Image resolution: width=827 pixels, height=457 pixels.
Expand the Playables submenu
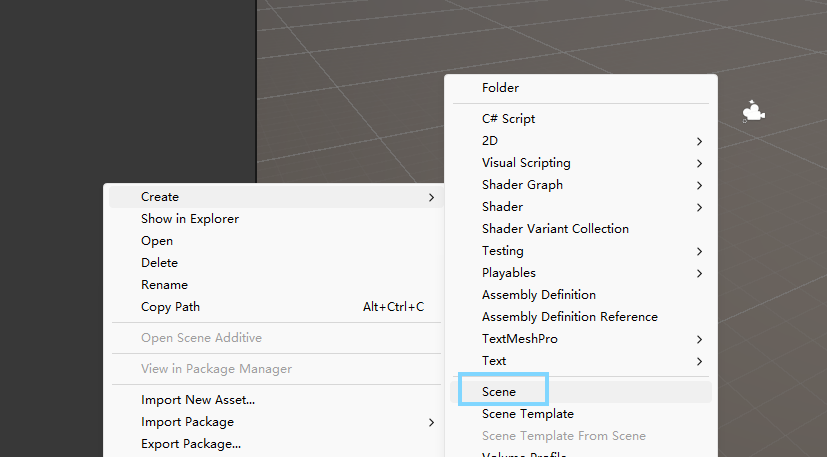(x=509, y=273)
